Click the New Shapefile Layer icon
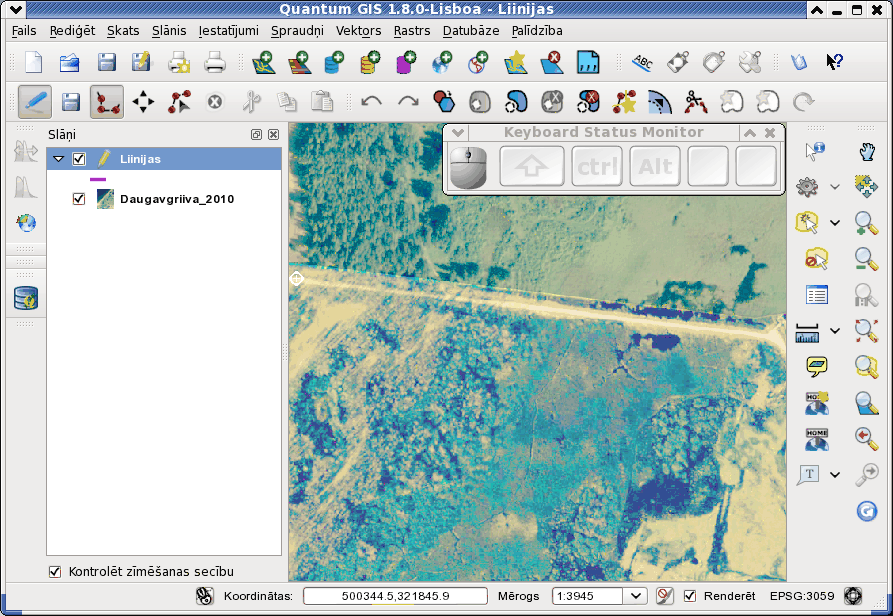 coord(515,62)
